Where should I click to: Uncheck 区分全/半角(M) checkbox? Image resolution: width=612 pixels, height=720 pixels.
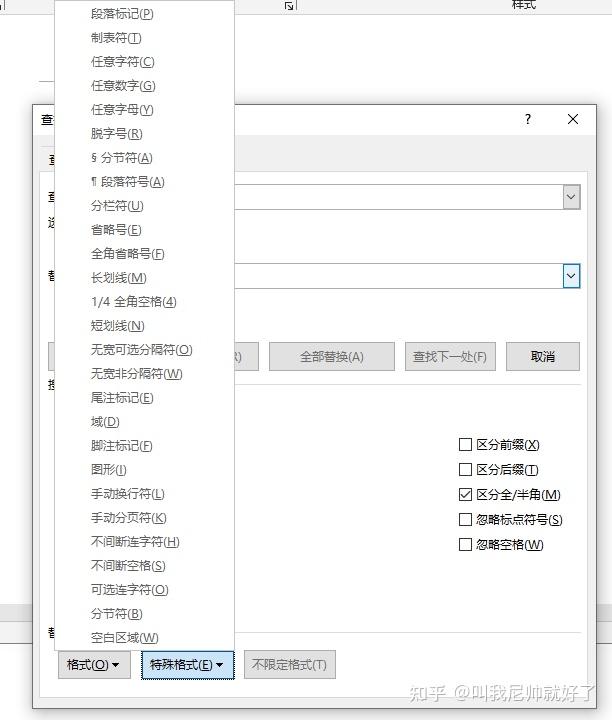tap(465, 494)
